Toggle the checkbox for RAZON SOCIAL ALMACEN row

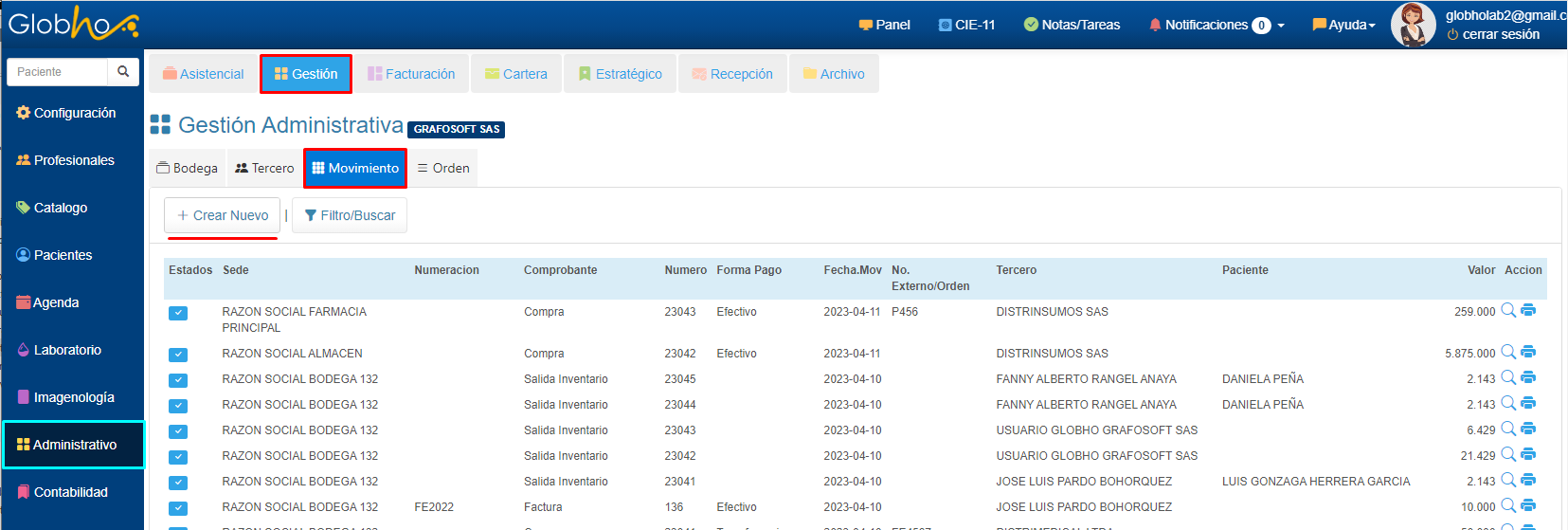point(178,355)
